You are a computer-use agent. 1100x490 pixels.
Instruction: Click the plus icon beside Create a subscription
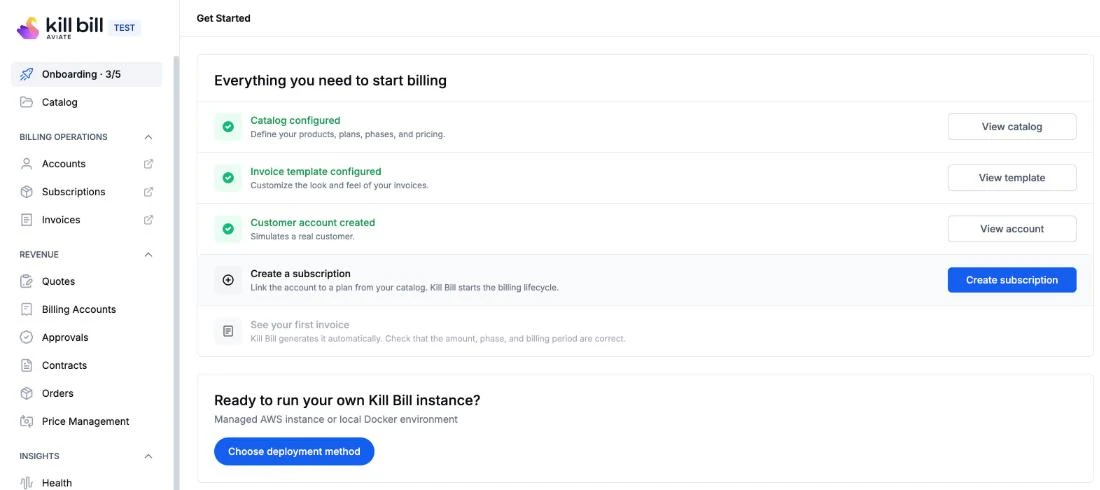[x=228, y=280]
